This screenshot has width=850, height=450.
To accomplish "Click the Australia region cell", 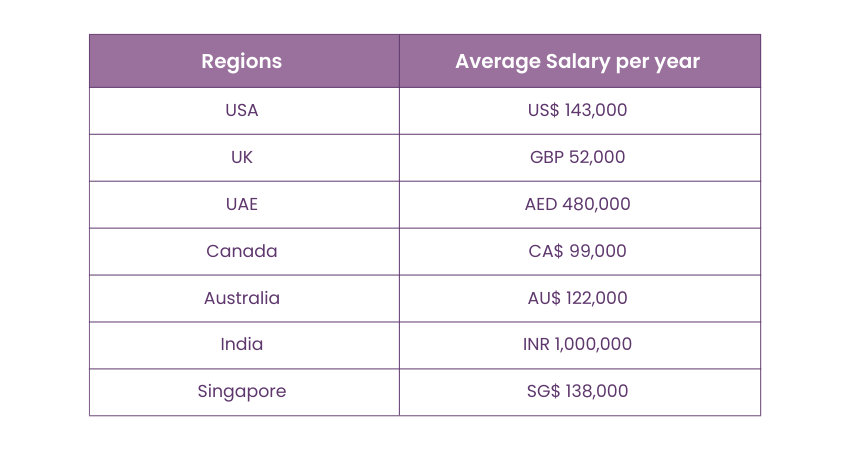I will [x=242, y=298].
